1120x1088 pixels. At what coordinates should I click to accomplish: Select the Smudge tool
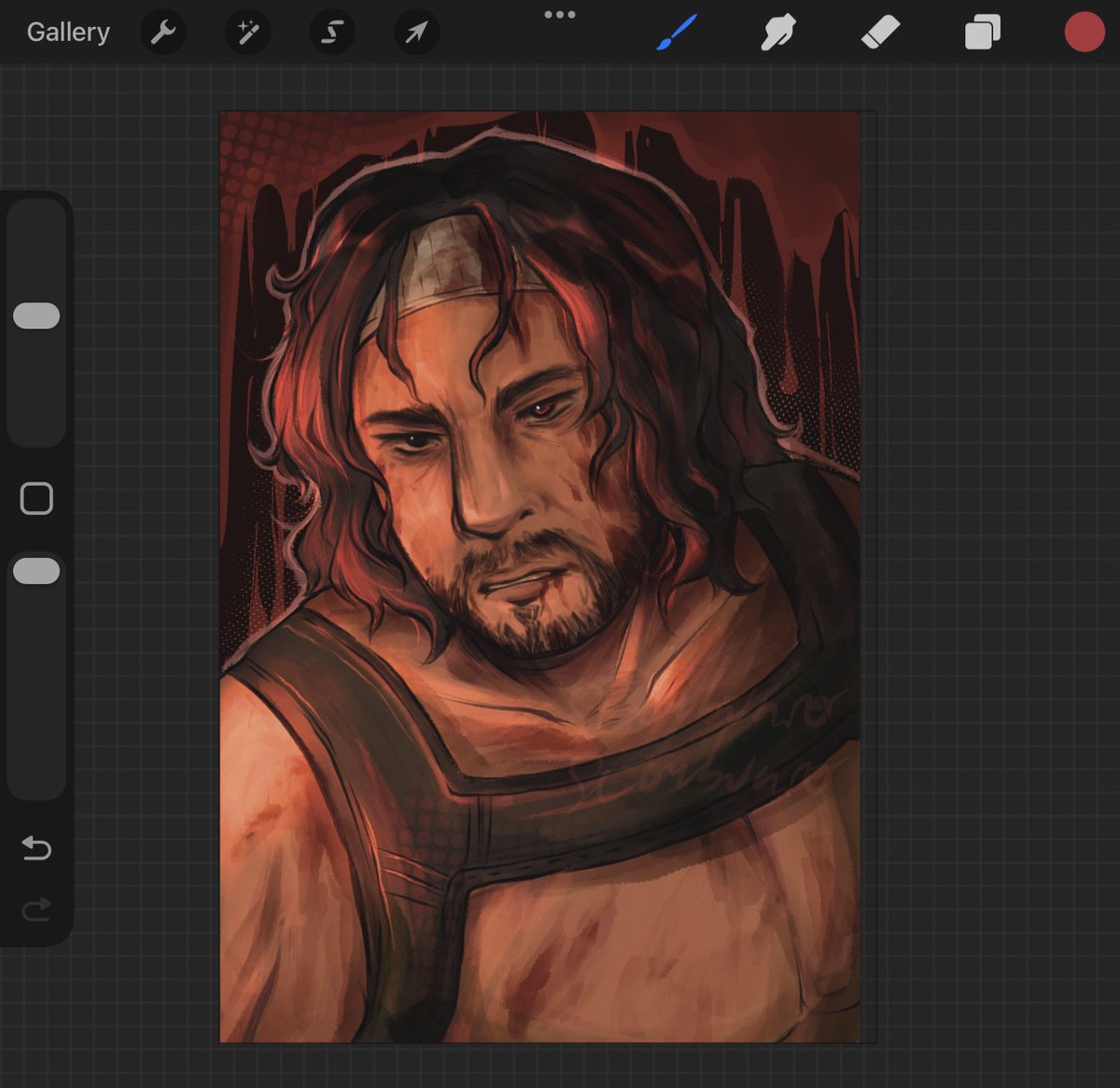coord(778,33)
